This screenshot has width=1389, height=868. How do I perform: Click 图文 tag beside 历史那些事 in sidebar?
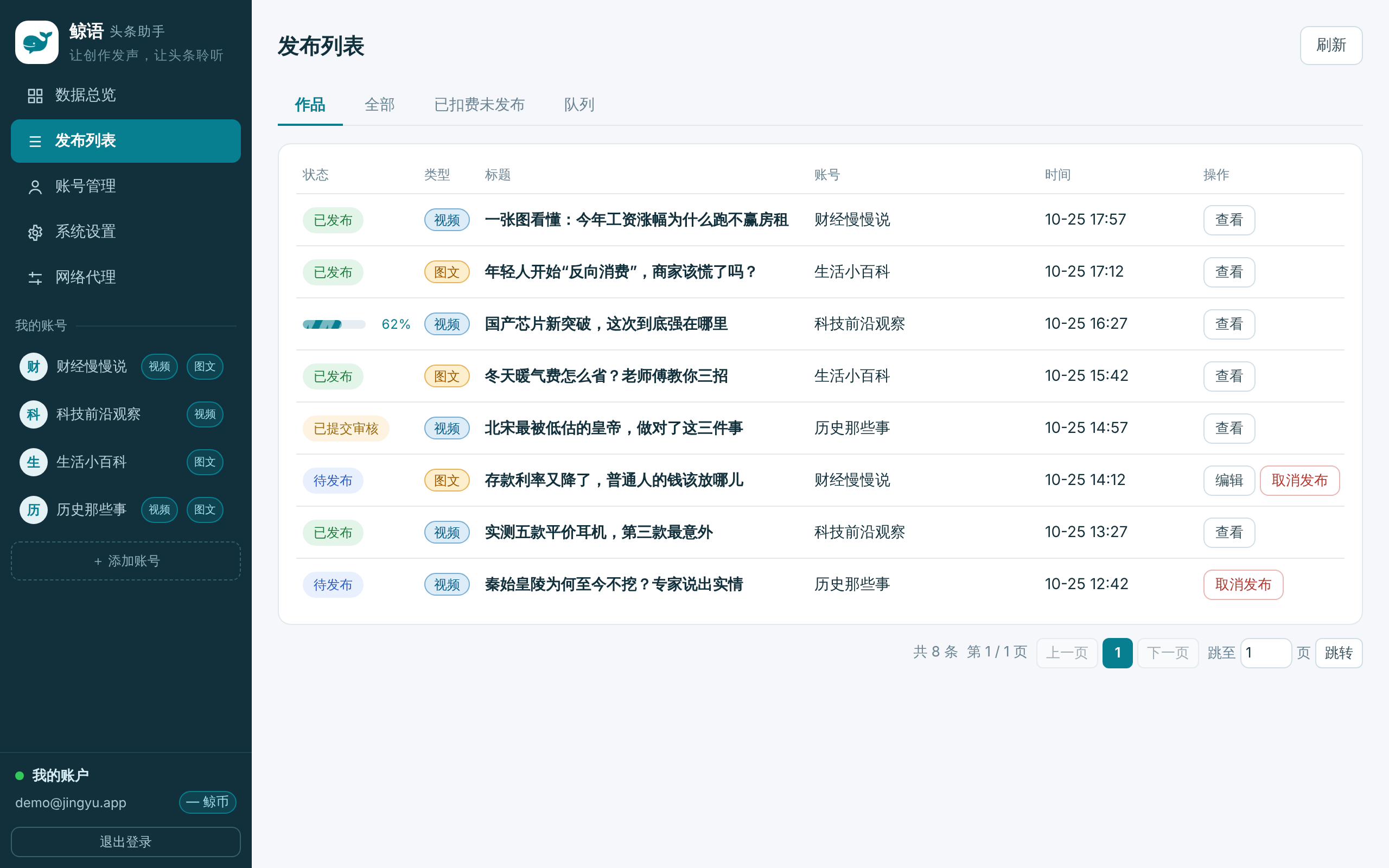(x=205, y=509)
